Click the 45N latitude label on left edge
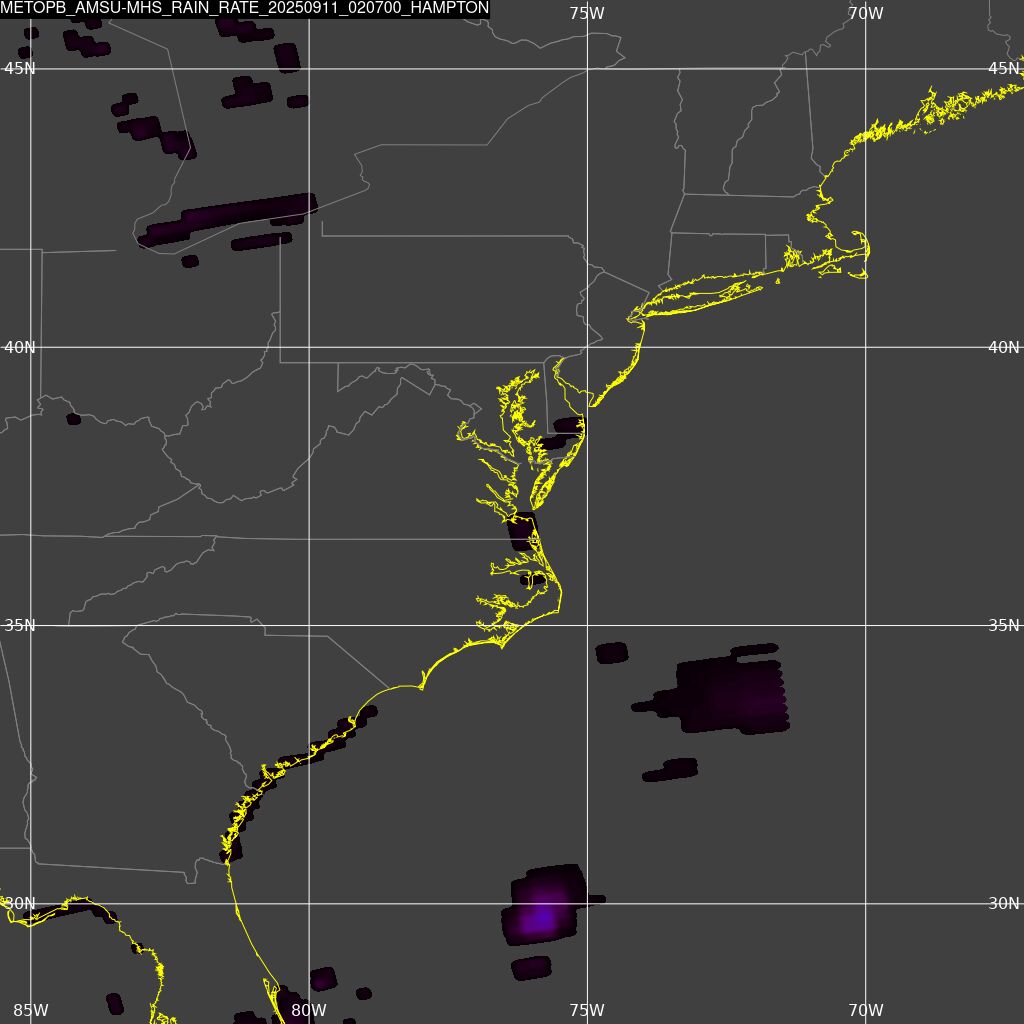The height and width of the screenshot is (1024, 1024). coord(20,69)
